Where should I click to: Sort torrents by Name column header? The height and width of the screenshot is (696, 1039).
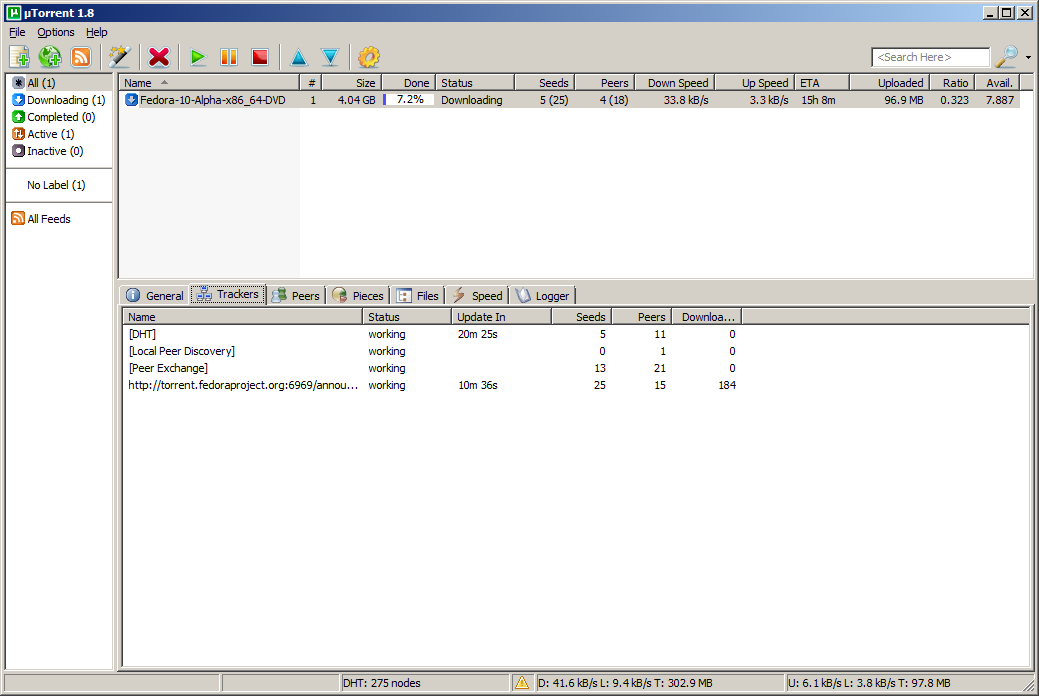pos(209,83)
